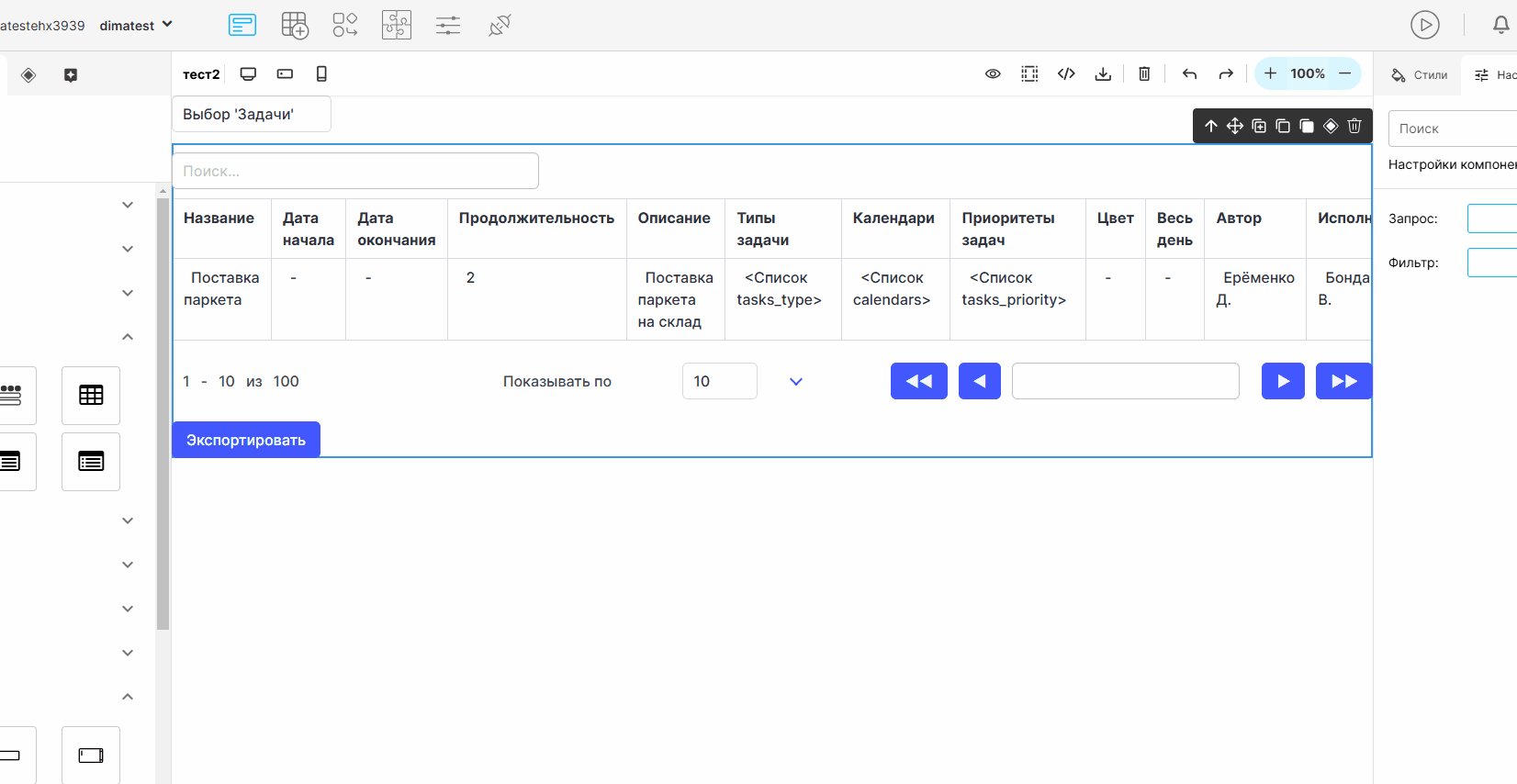This screenshot has width=1517, height=784.
Task: Open the puzzle components icon in top bar
Action: pos(397,26)
